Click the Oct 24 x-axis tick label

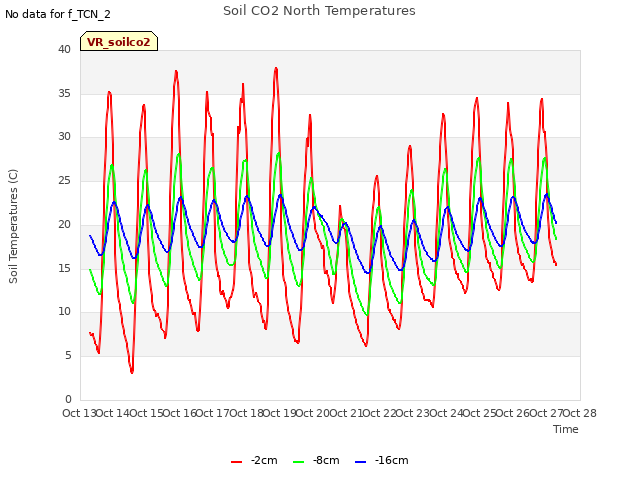446,413
